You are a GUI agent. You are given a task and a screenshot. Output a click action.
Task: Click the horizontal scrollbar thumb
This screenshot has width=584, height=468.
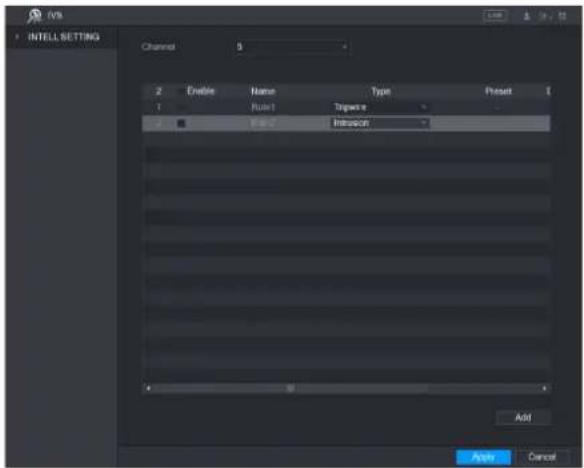point(290,388)
